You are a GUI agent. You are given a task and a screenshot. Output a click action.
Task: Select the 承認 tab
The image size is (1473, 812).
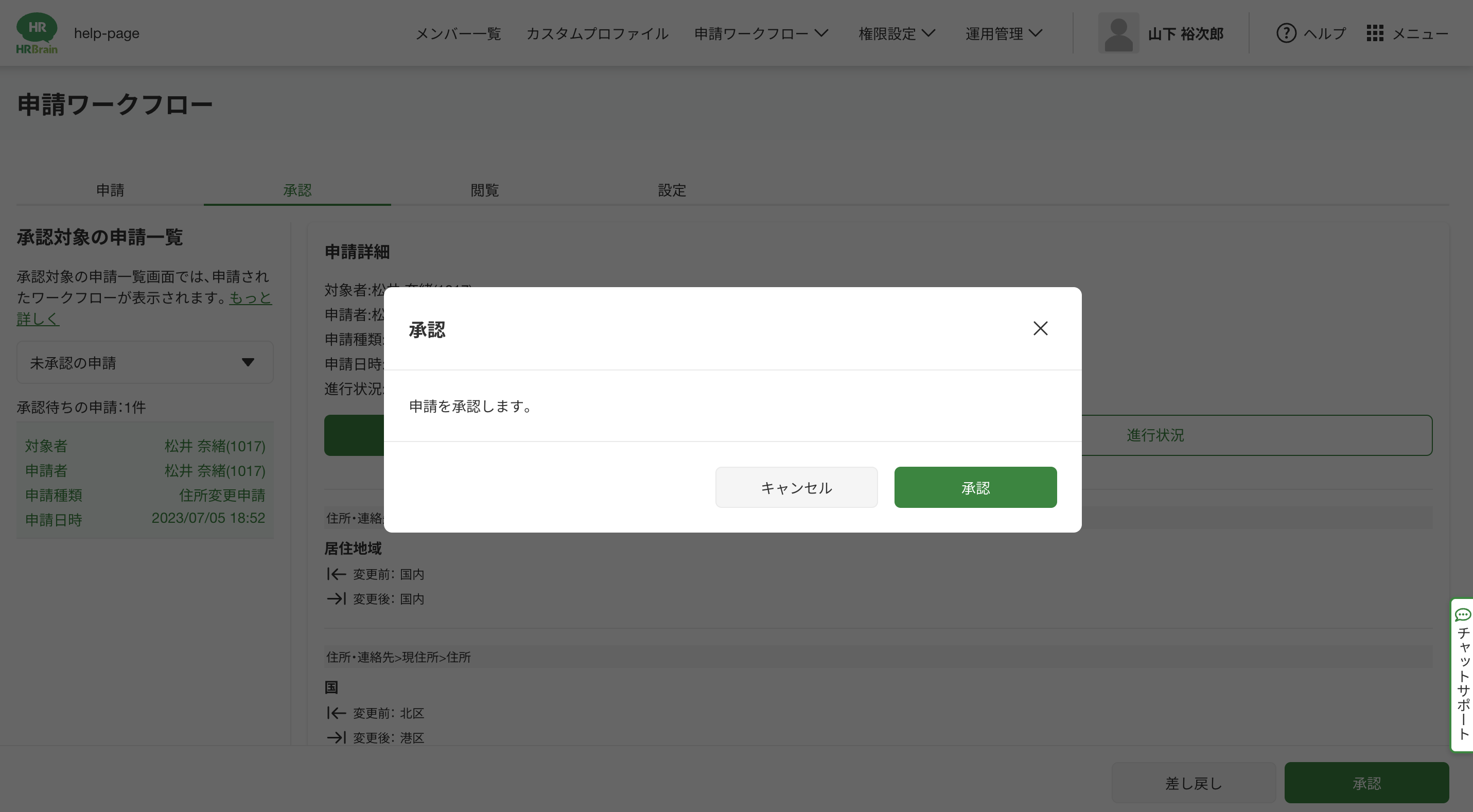pos(297,190)
